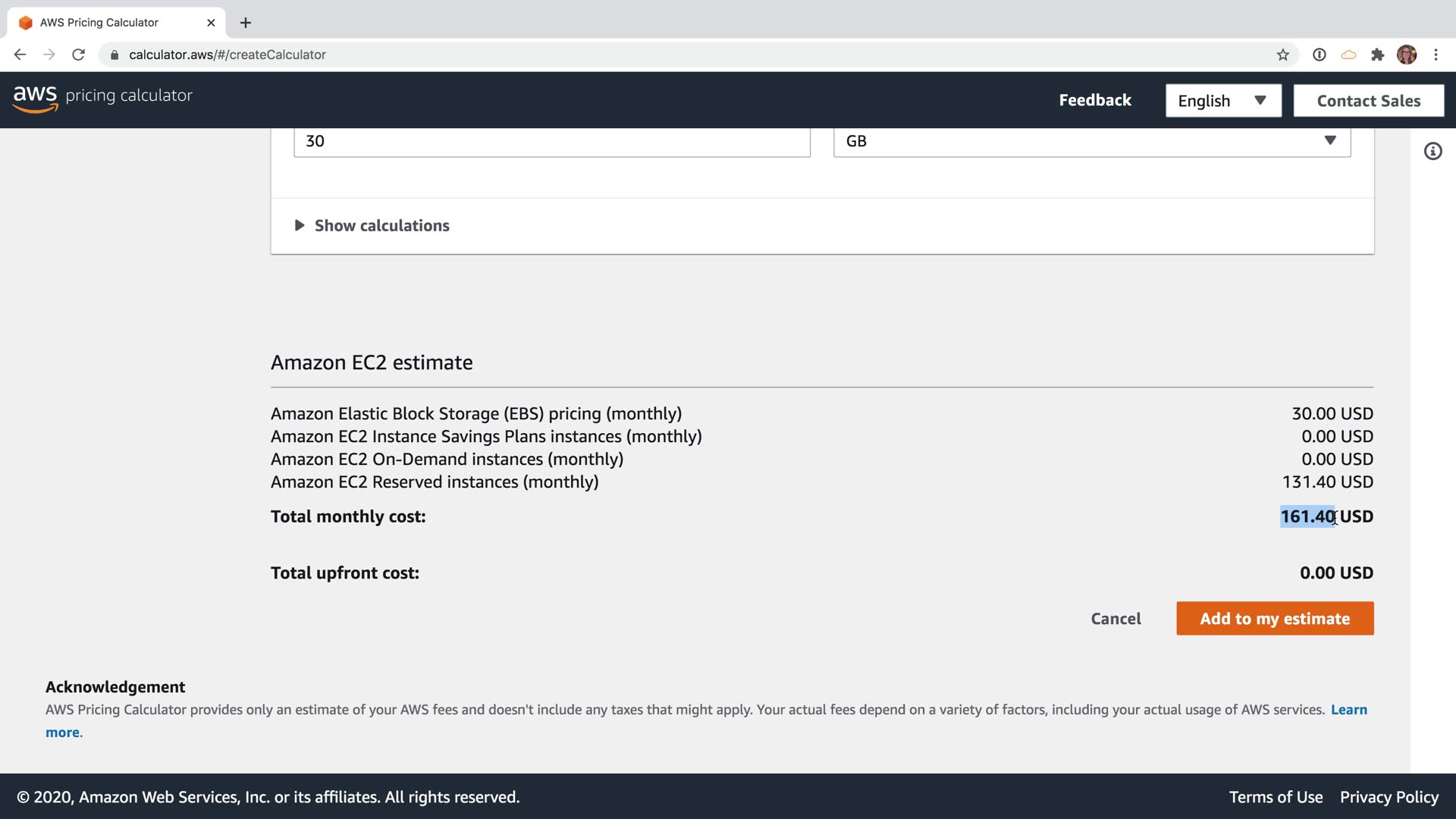The width and height of the screenshot is (1456, 819).
Task: Click Add to my estimate button
Action: click(1274, 619)
